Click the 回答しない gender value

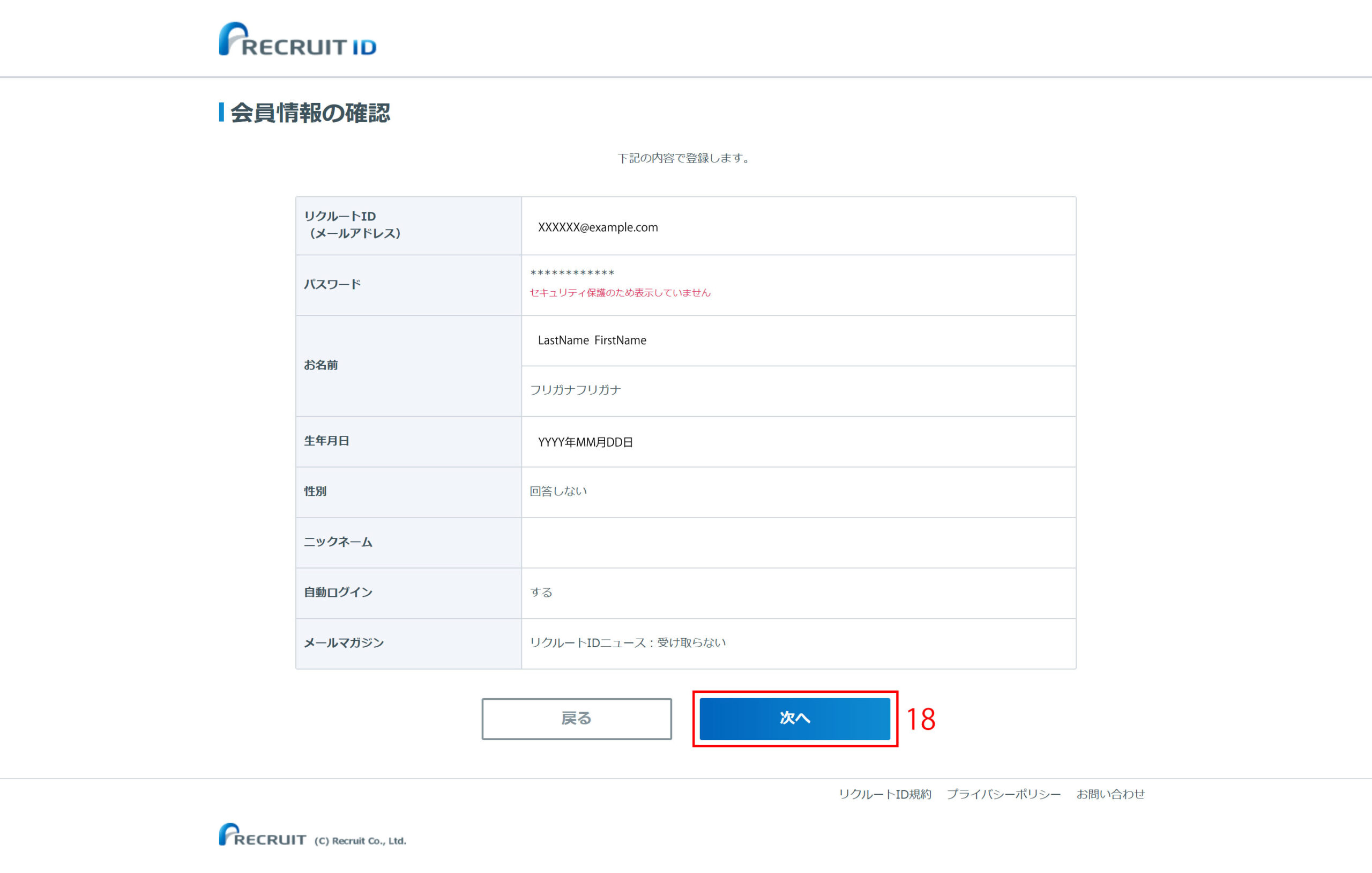[x=558, y=491]
